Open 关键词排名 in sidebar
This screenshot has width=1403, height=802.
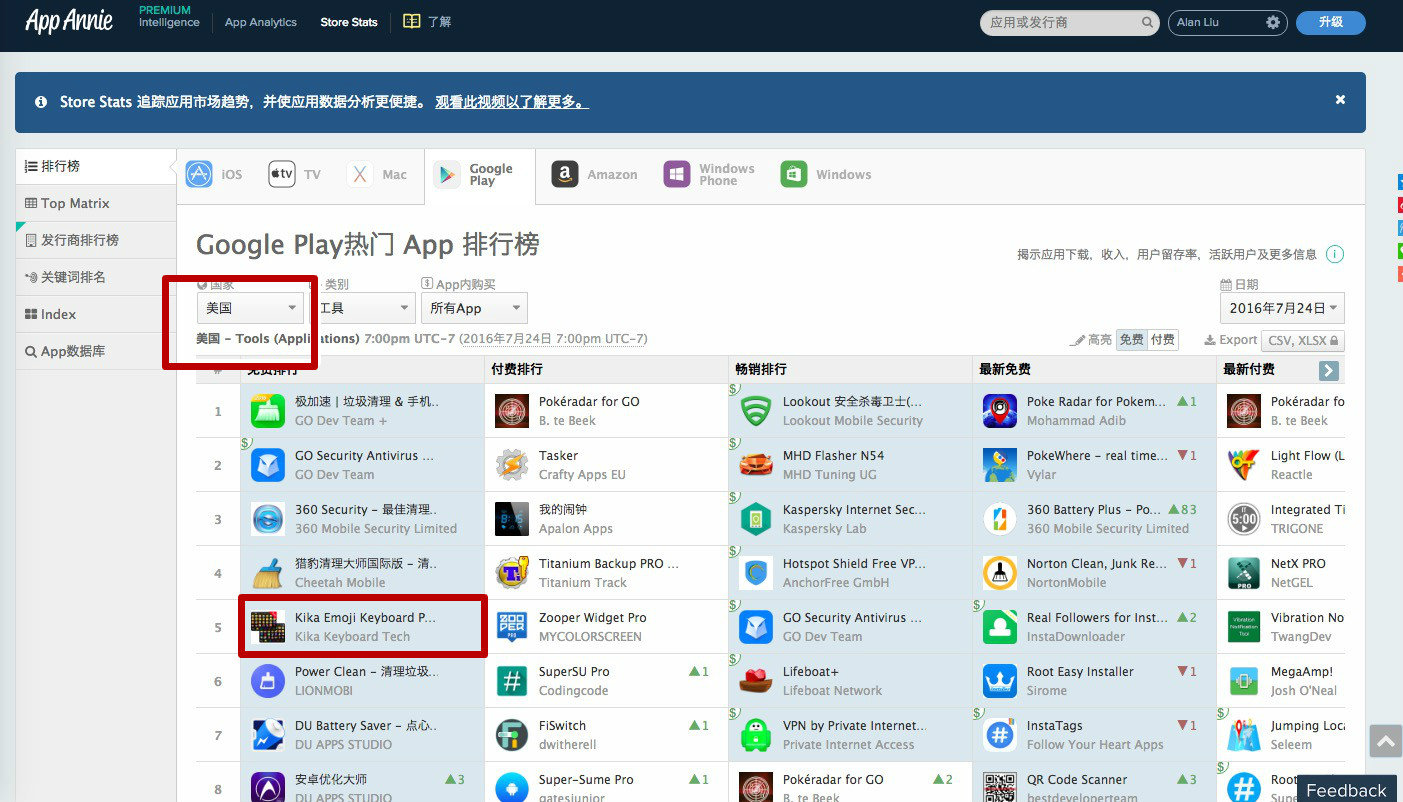(x=96, y=277)
